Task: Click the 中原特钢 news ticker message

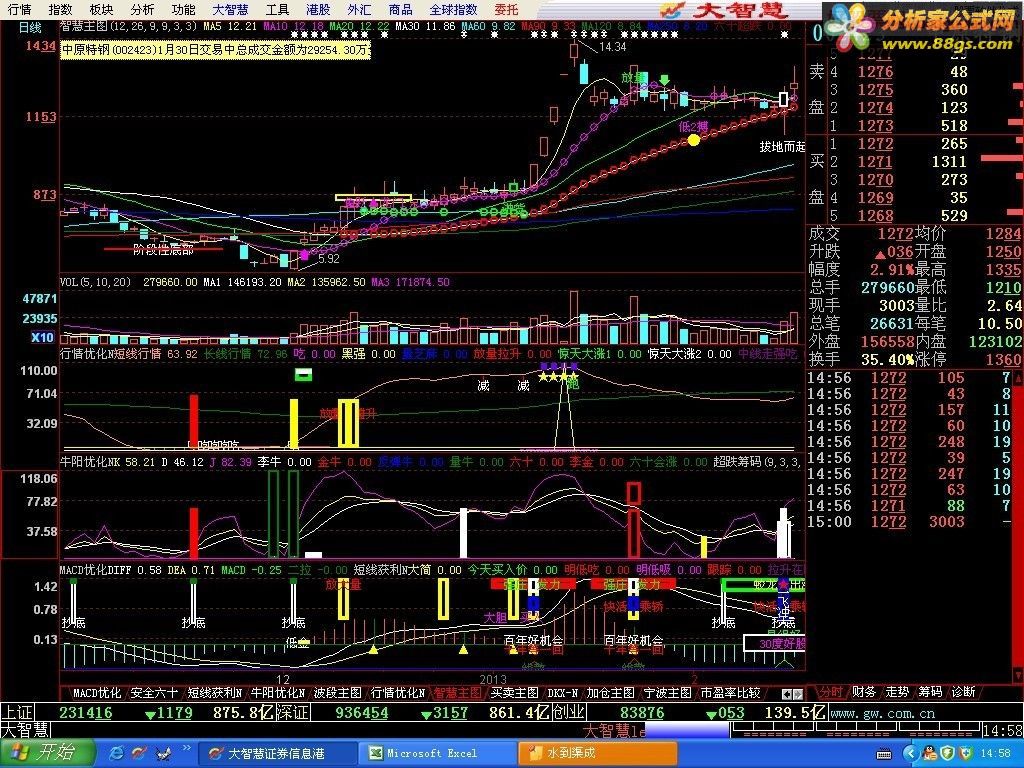Action: pos(216,50)
